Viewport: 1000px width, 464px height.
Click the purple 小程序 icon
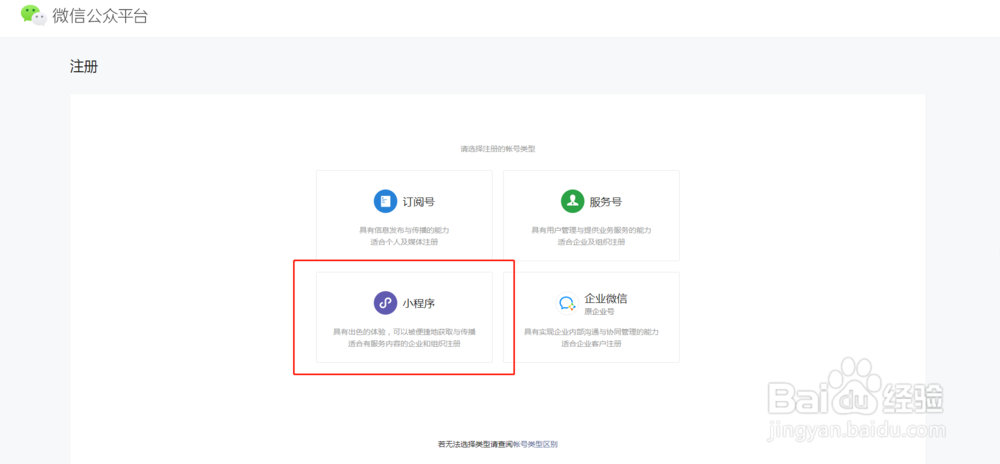[x=385, y=303]
